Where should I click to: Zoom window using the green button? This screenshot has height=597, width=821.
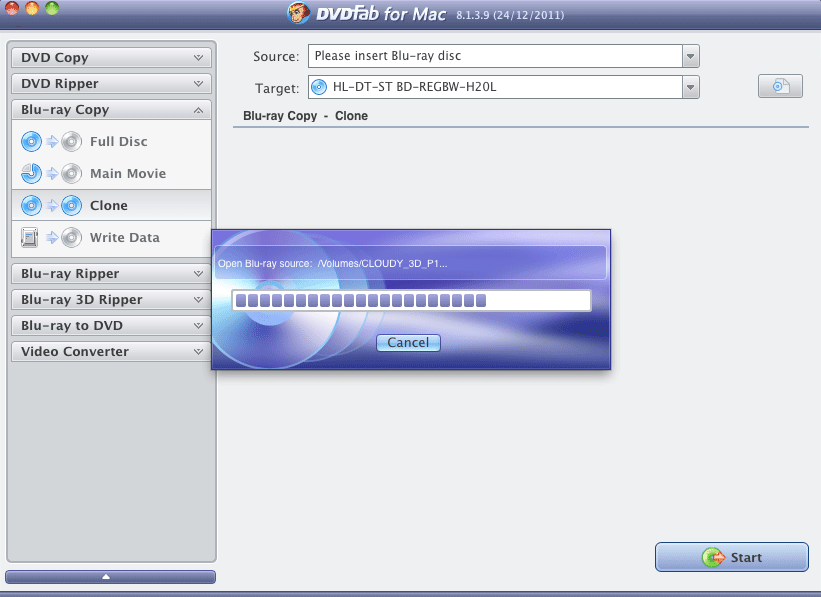click(52, 8)
